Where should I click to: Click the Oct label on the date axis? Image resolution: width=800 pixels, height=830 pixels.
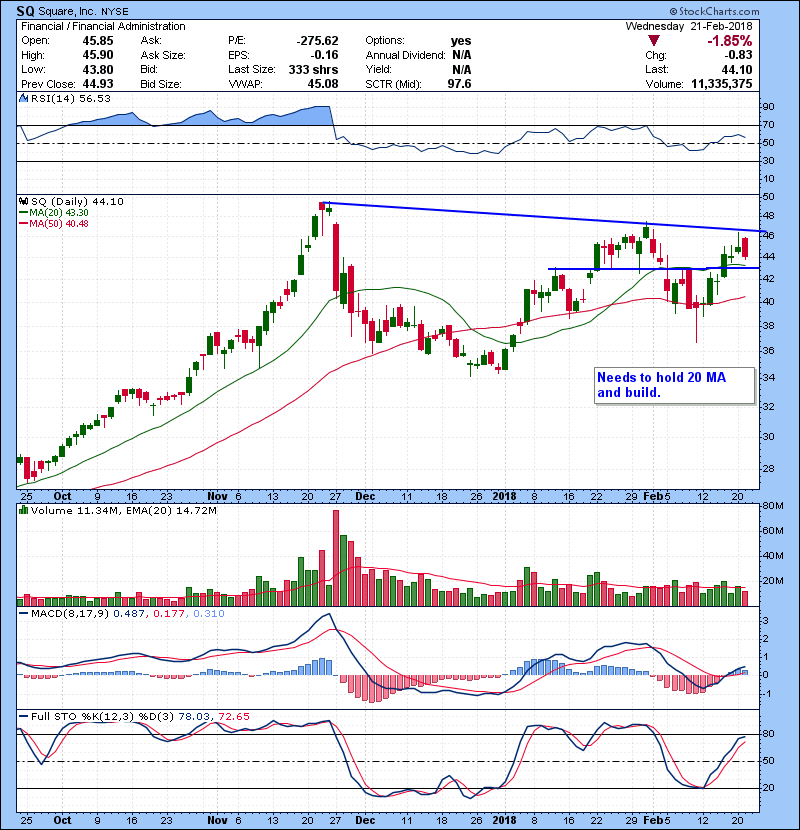click(62, 495)
